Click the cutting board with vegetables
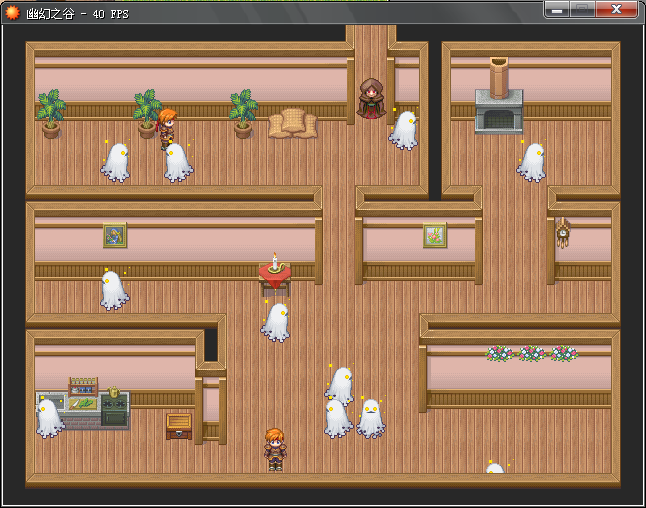Viewport: 646px width, 508px height. tap(83, 403)
